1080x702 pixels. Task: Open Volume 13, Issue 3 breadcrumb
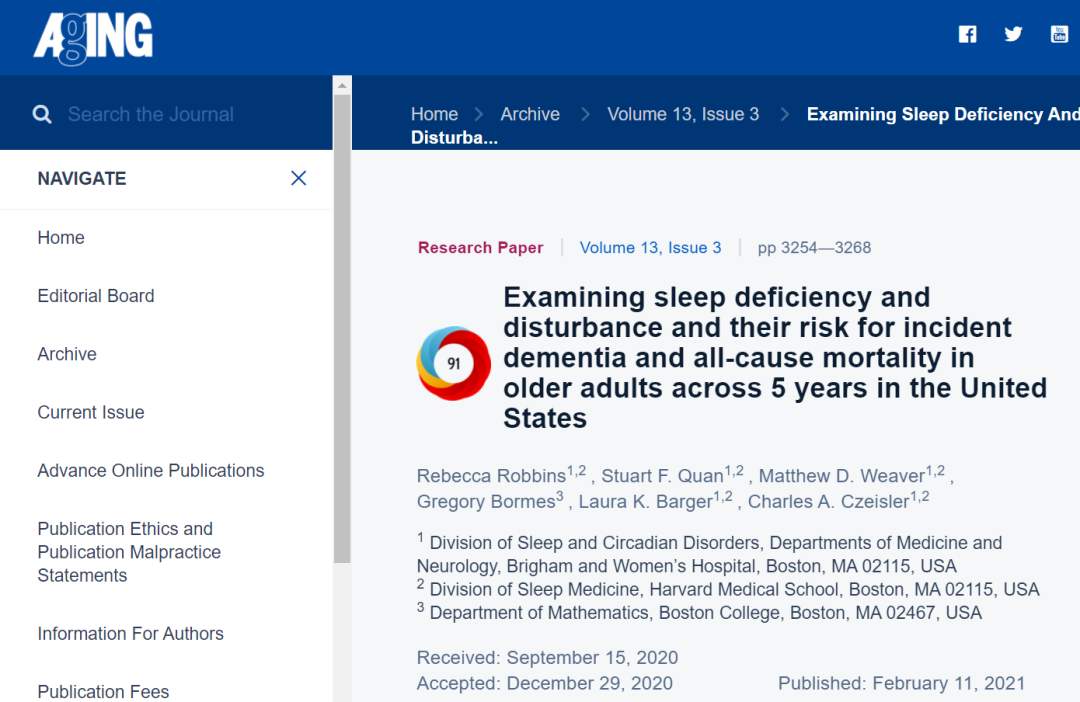pyautogui.click(x=683, y=114)
